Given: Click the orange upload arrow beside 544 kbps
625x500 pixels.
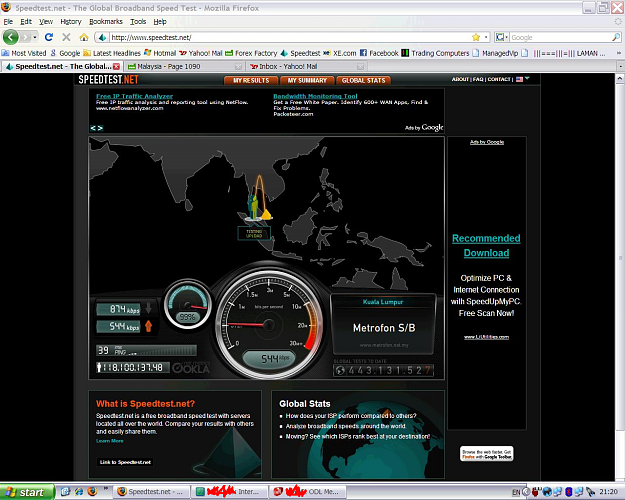Looking at the screenshot, I should point(148,326).
